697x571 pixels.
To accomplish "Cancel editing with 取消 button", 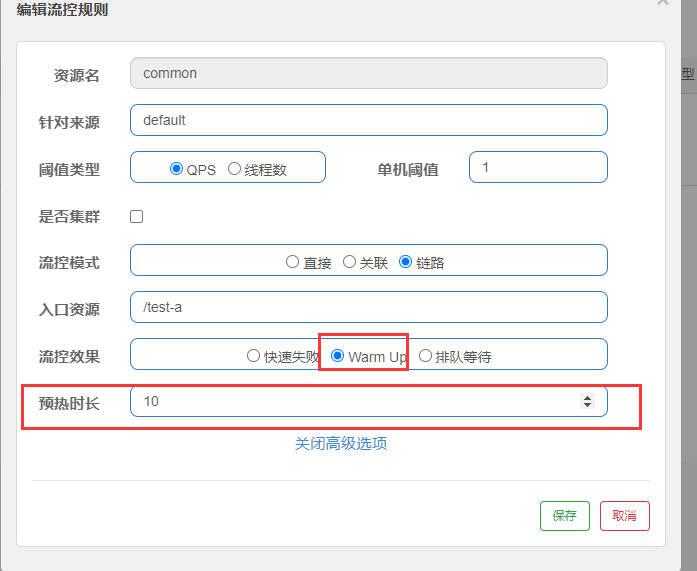I will click(625, 516).
